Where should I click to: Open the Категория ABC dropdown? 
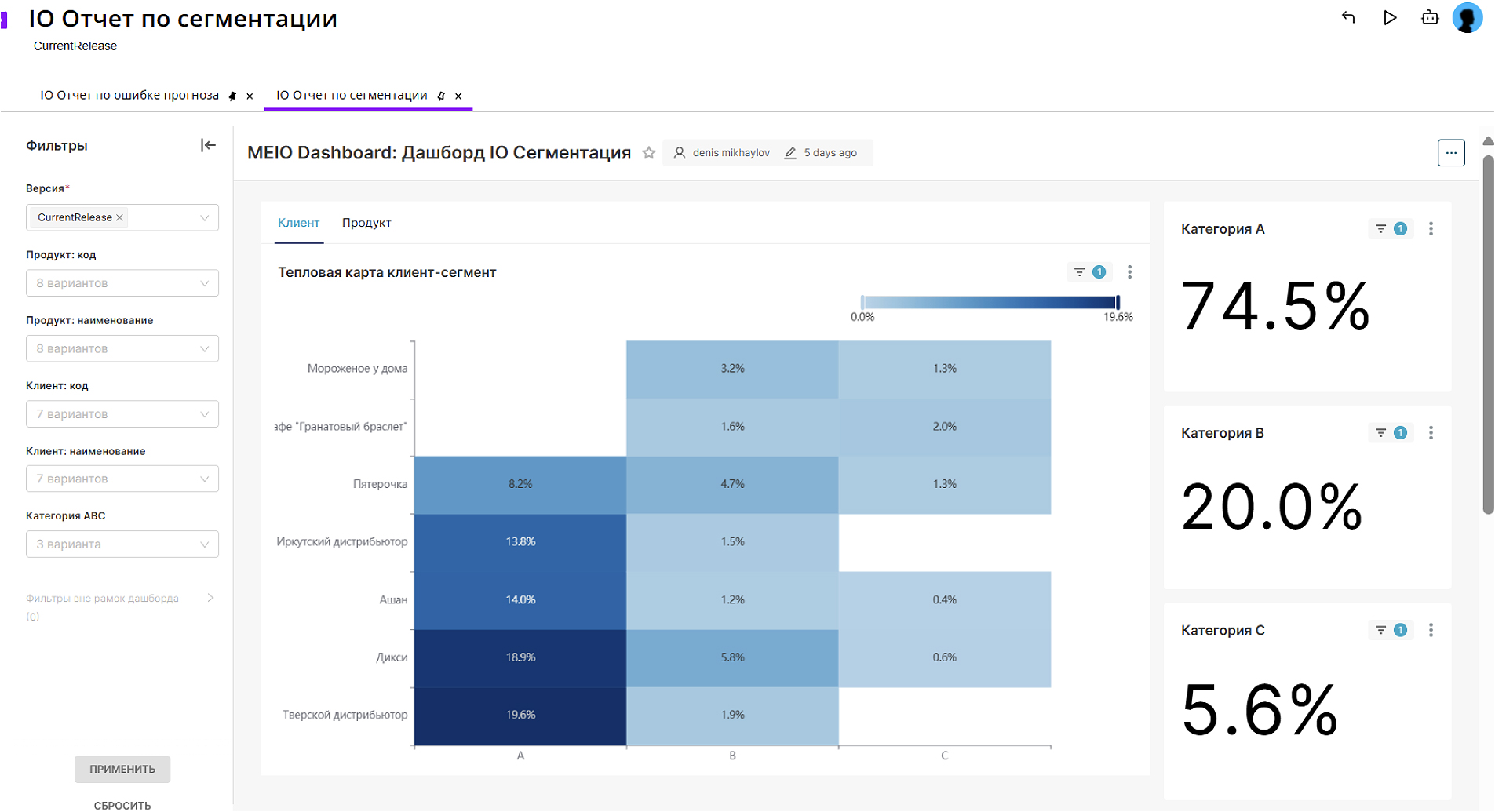click(x=122, y=544)
